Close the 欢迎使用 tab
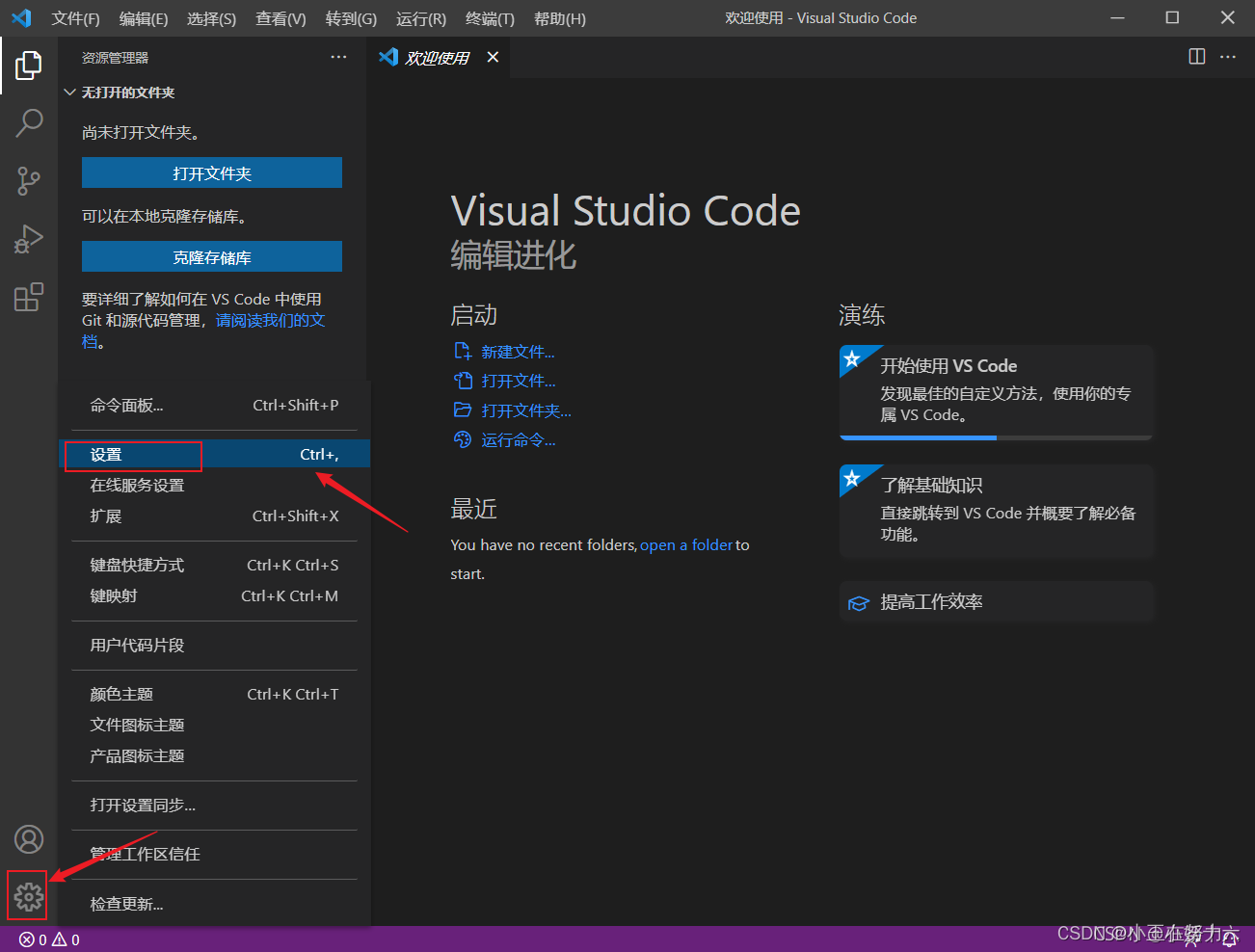Screen dimensions: 1255x952 click(x=493, y=57)
